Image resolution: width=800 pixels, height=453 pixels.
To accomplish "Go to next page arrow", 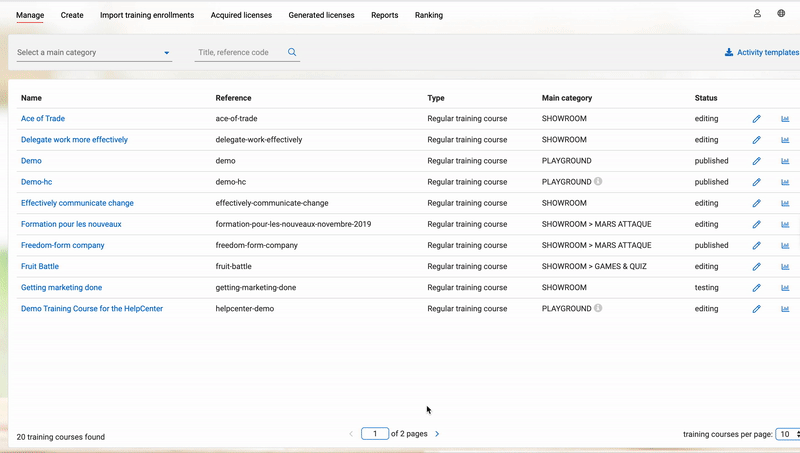I will click(437, 434).
